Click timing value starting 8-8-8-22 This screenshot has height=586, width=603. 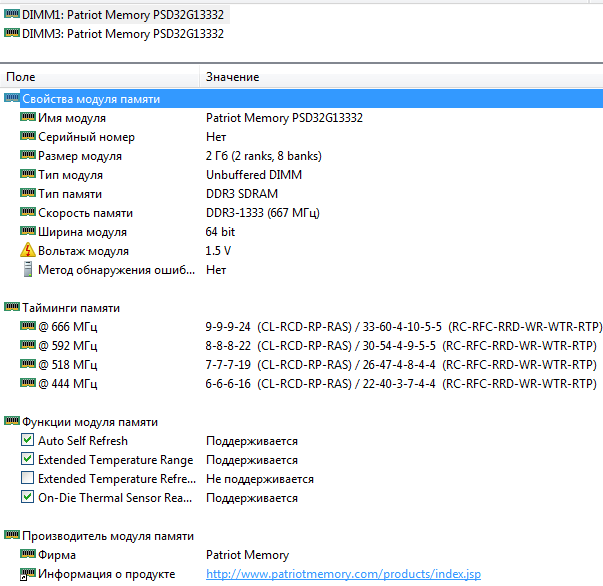coord(401,346)
